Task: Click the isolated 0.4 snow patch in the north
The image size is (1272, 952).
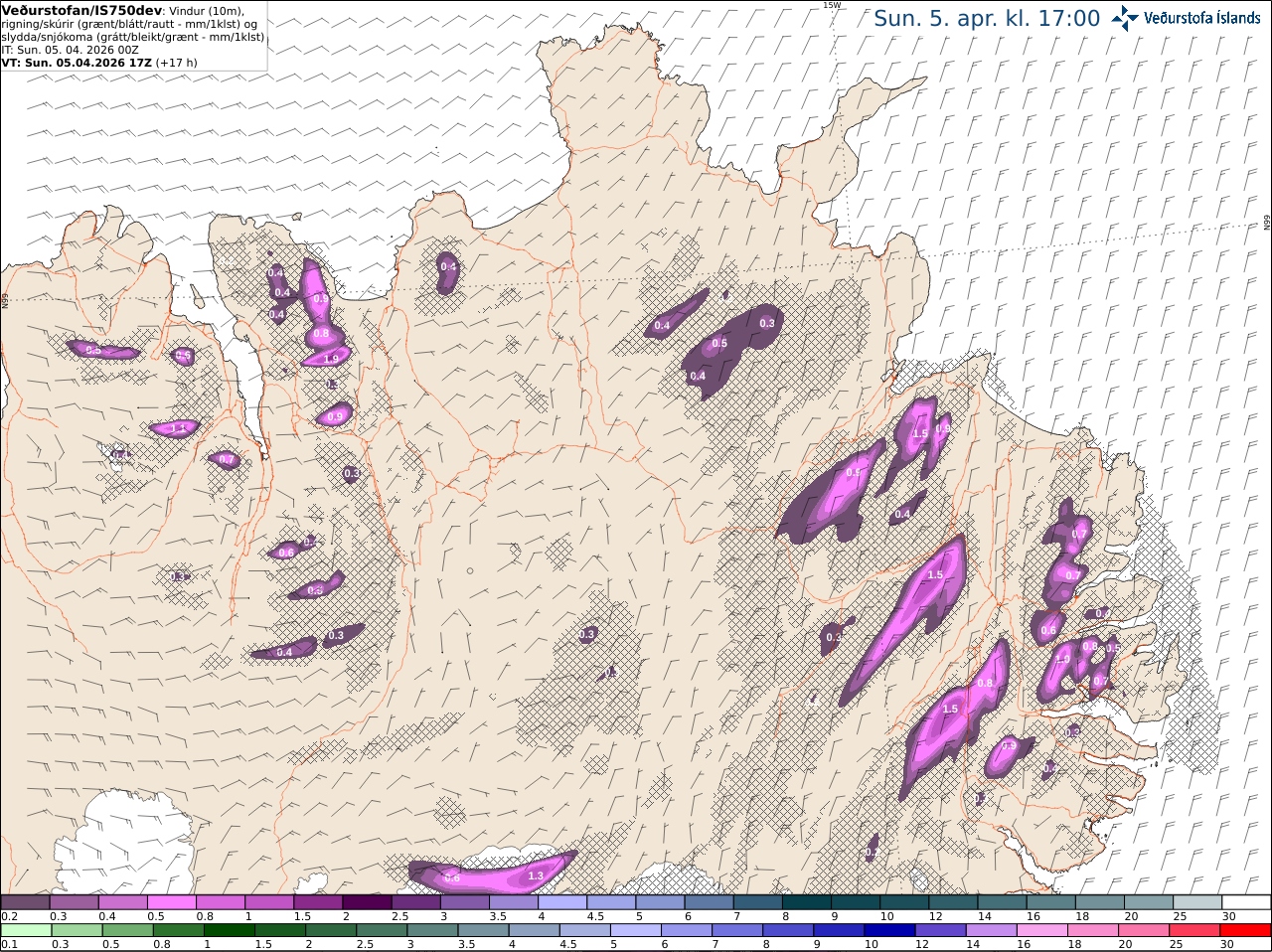Action: [448, 266]
